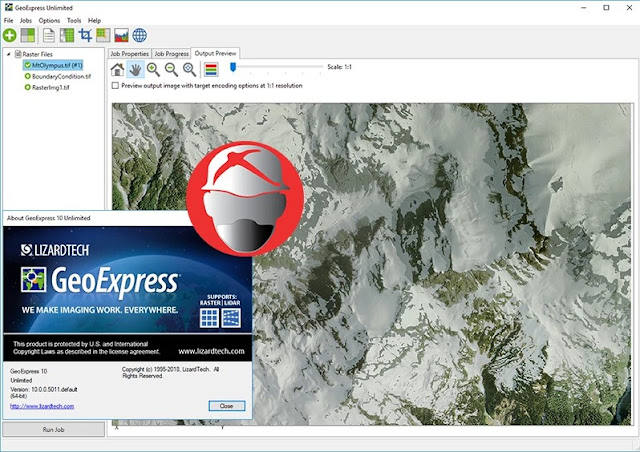Click the colored tiles toolbar icon
Screen dimensions: 640x452
(103, 36)
